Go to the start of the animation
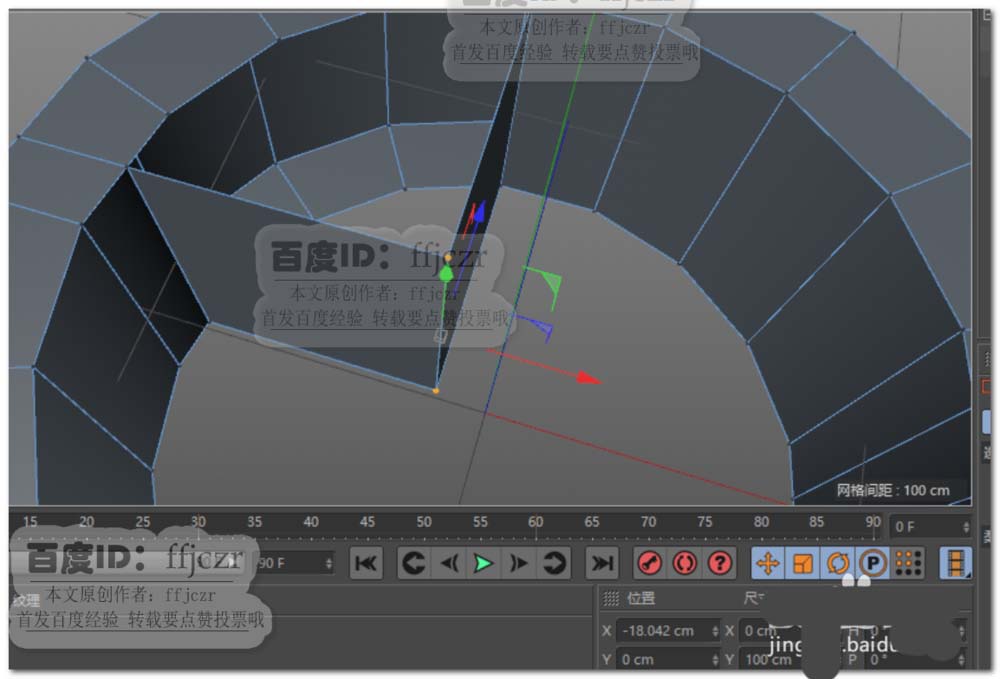The height and width of the screenshot is (679, 1000). tap(366, 564)
